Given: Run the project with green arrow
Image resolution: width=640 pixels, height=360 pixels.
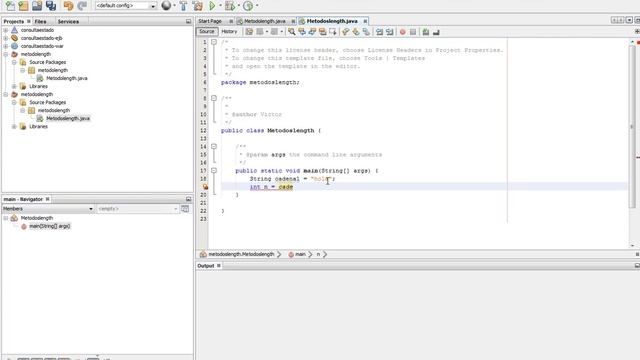Looking at the screenshot, I should [212, 6].
